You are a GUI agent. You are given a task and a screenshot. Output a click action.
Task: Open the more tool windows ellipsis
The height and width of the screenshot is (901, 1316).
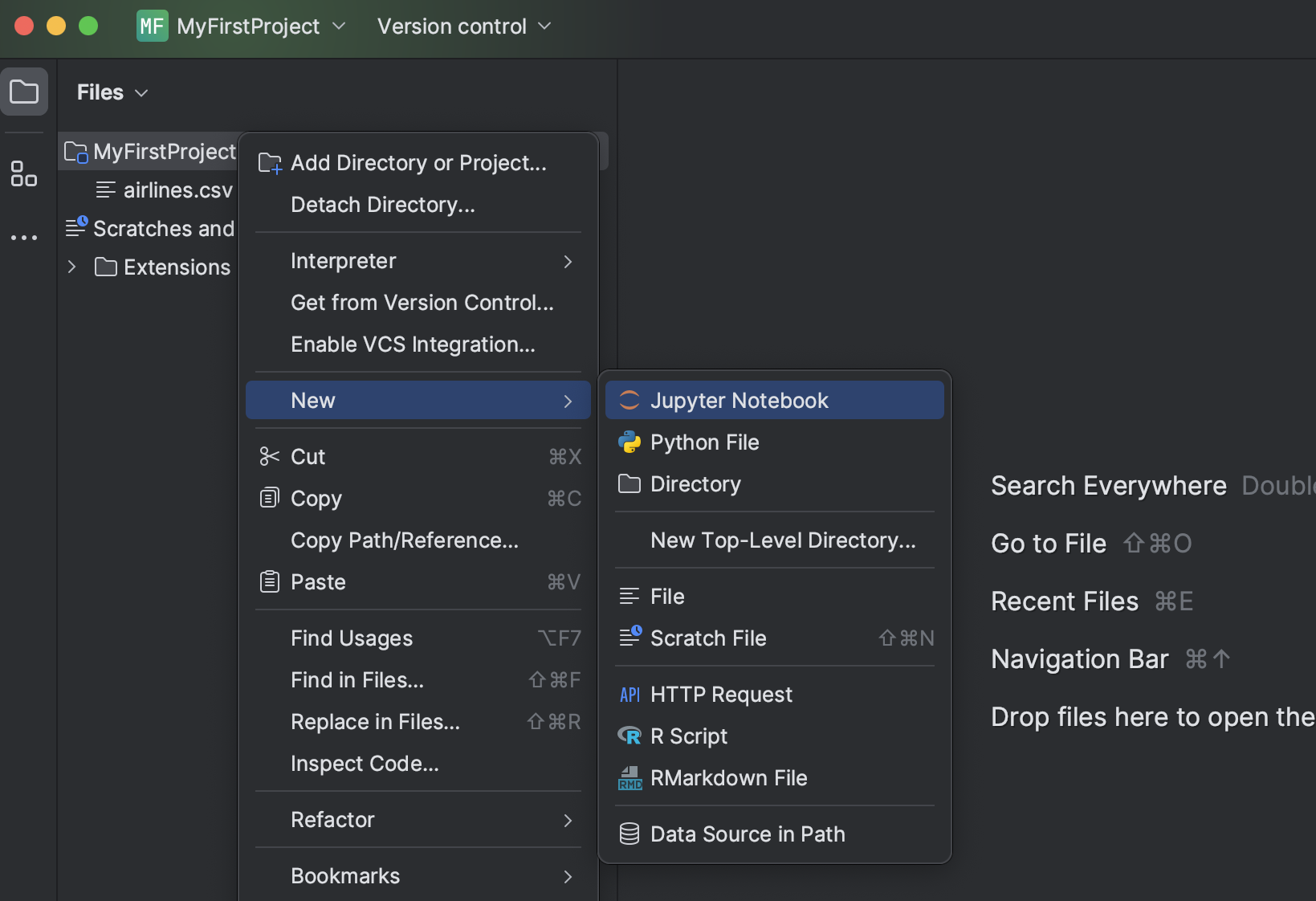click(23, 237)
